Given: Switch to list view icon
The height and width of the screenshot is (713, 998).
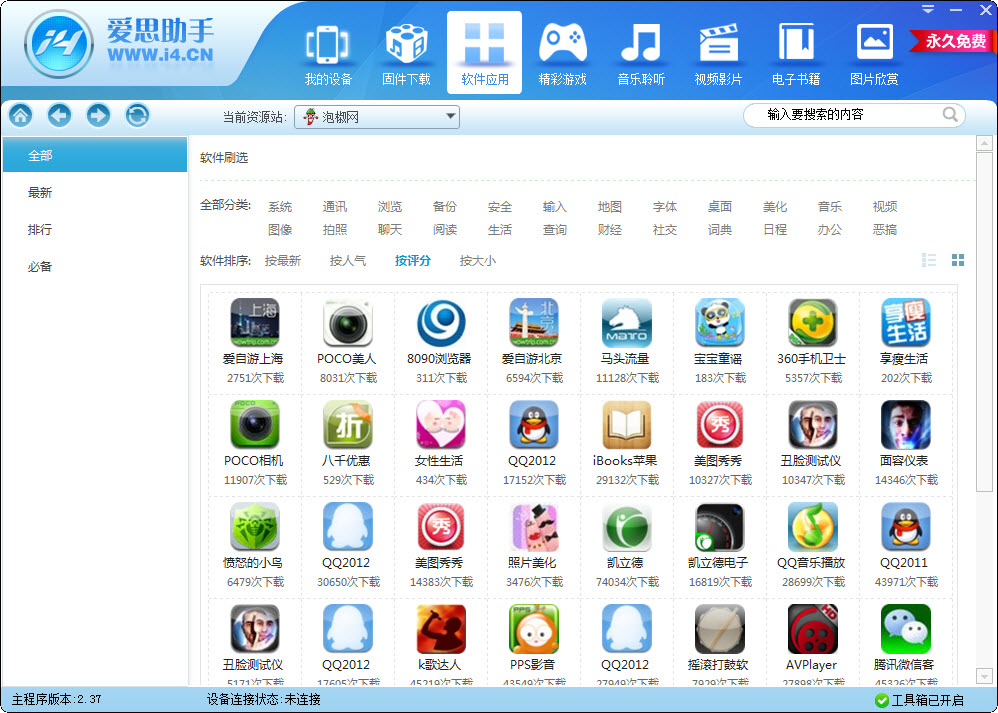Looking at the screenshot, I should 929,260.
